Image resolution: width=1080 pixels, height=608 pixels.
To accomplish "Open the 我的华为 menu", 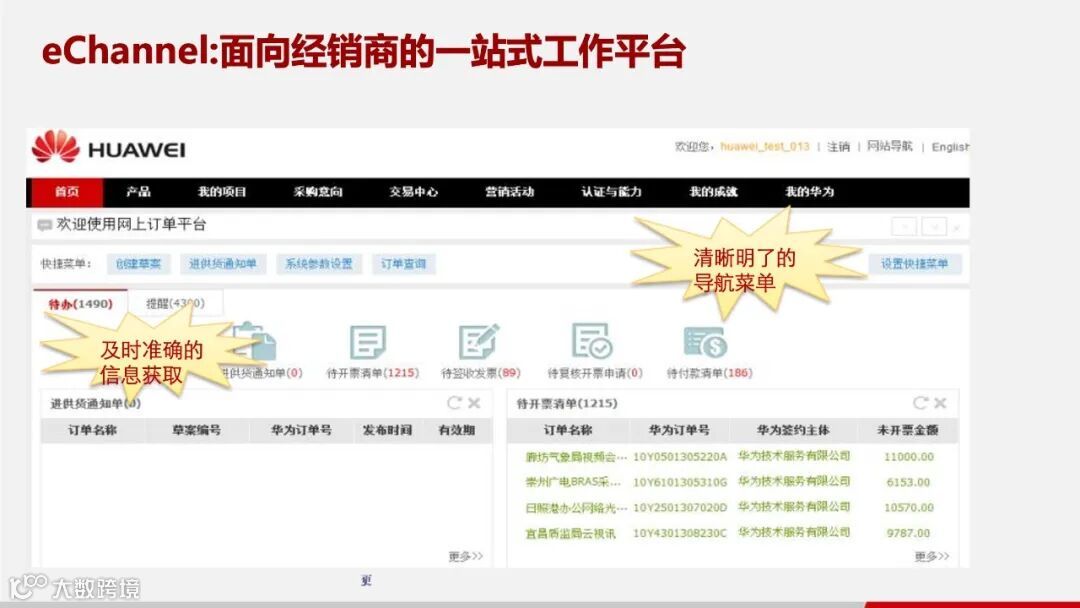I will (810, 192).
